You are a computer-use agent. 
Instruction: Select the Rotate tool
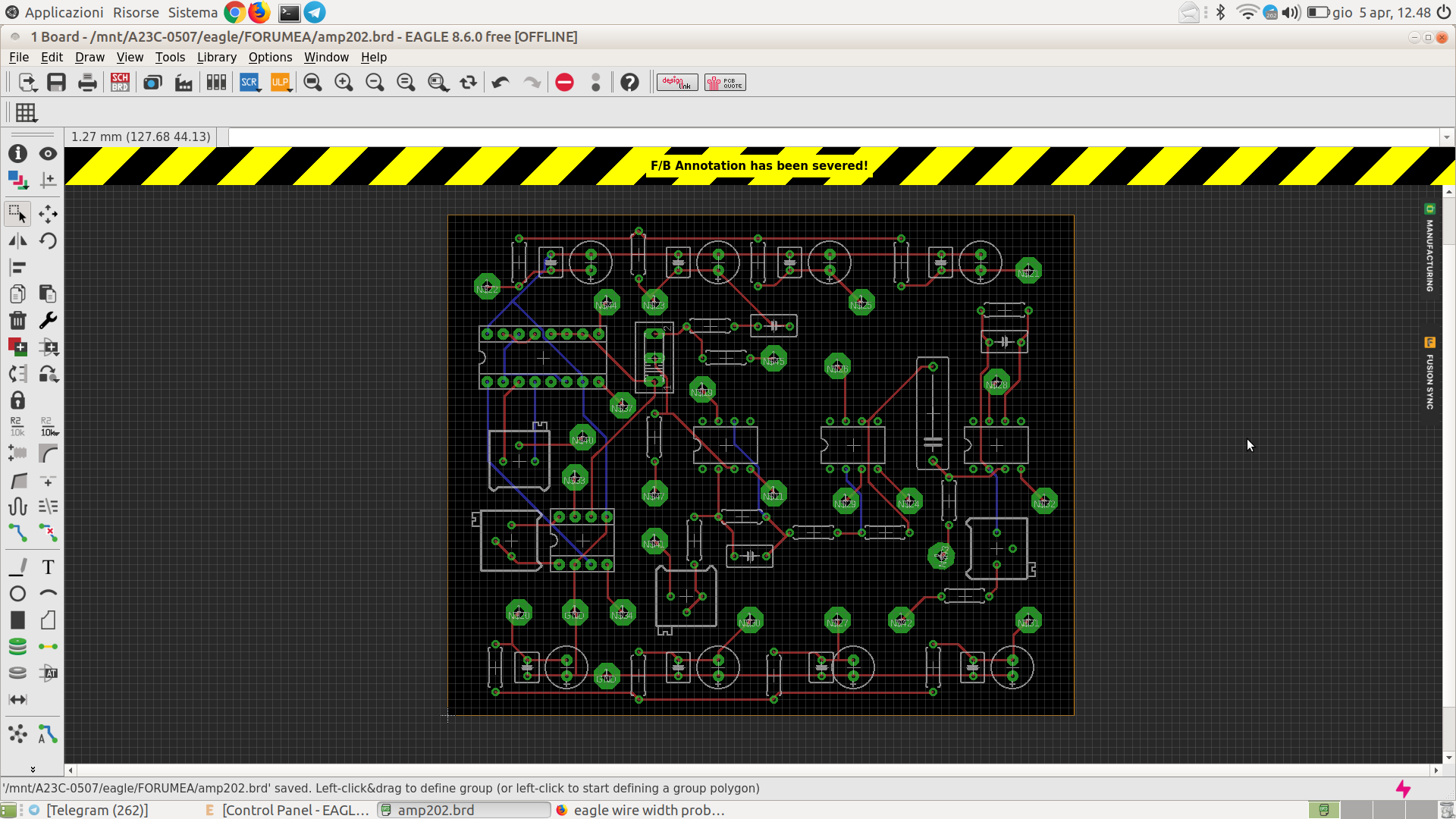tap(48, 241)
